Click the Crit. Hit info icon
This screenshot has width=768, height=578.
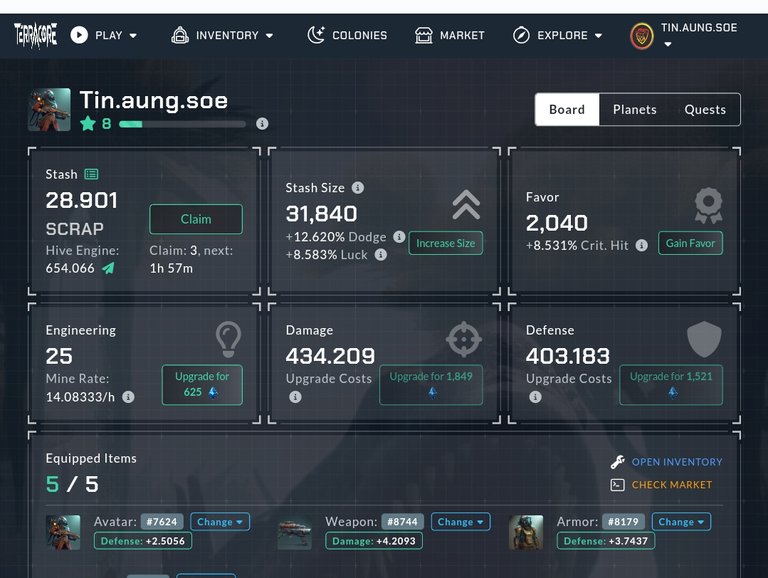coord(642,245)
